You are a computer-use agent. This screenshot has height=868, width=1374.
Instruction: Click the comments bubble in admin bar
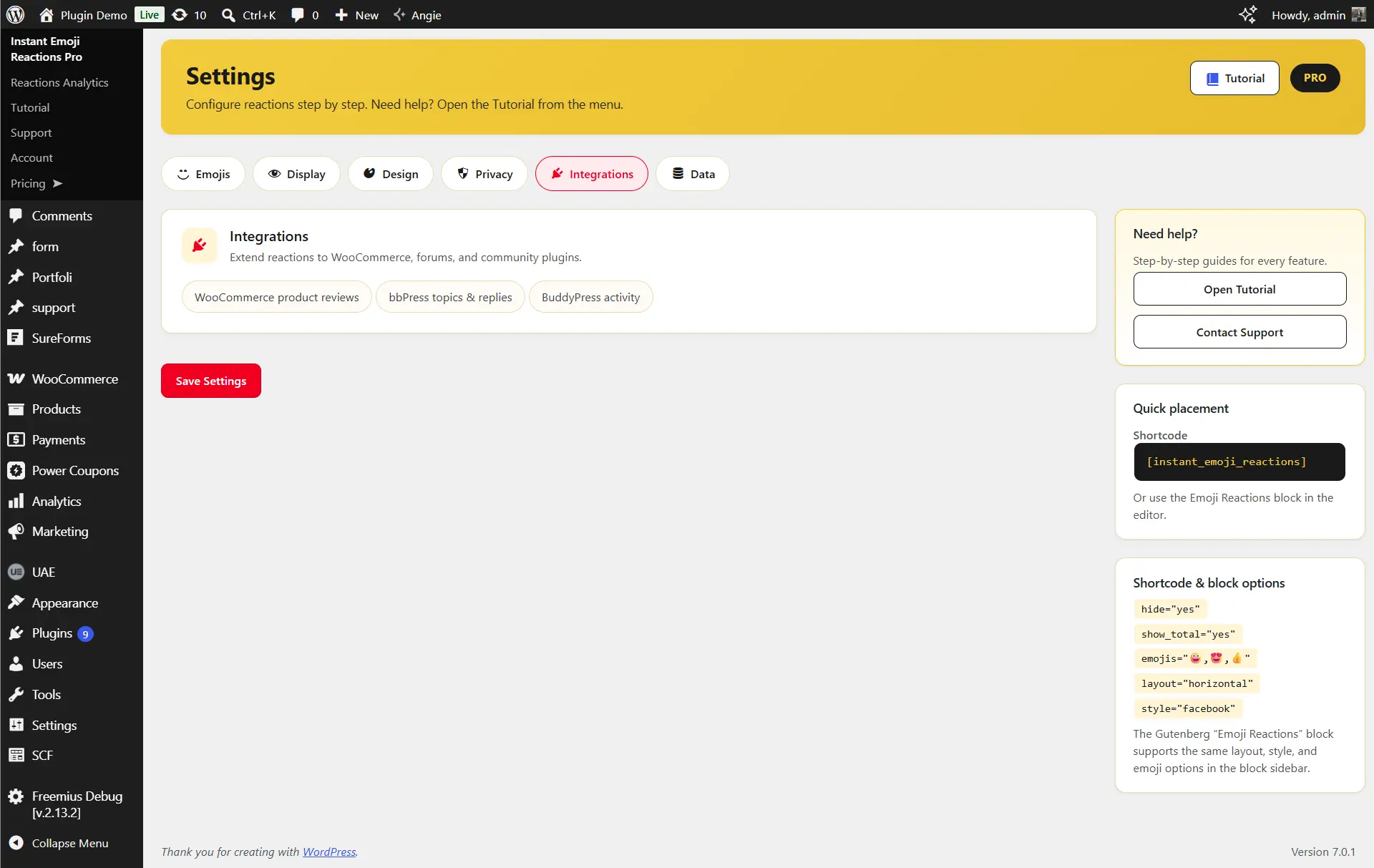coord(298,15)
